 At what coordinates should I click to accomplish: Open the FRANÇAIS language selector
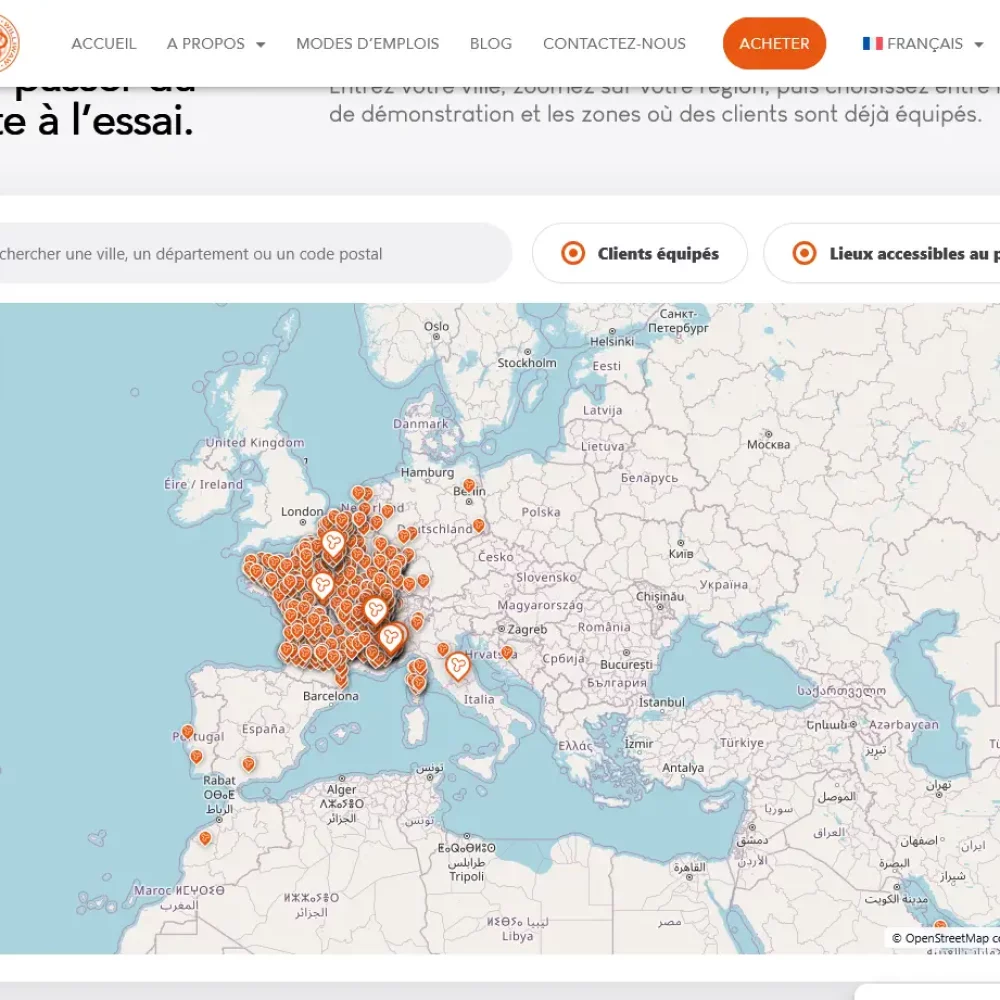(x=923, y=43)
